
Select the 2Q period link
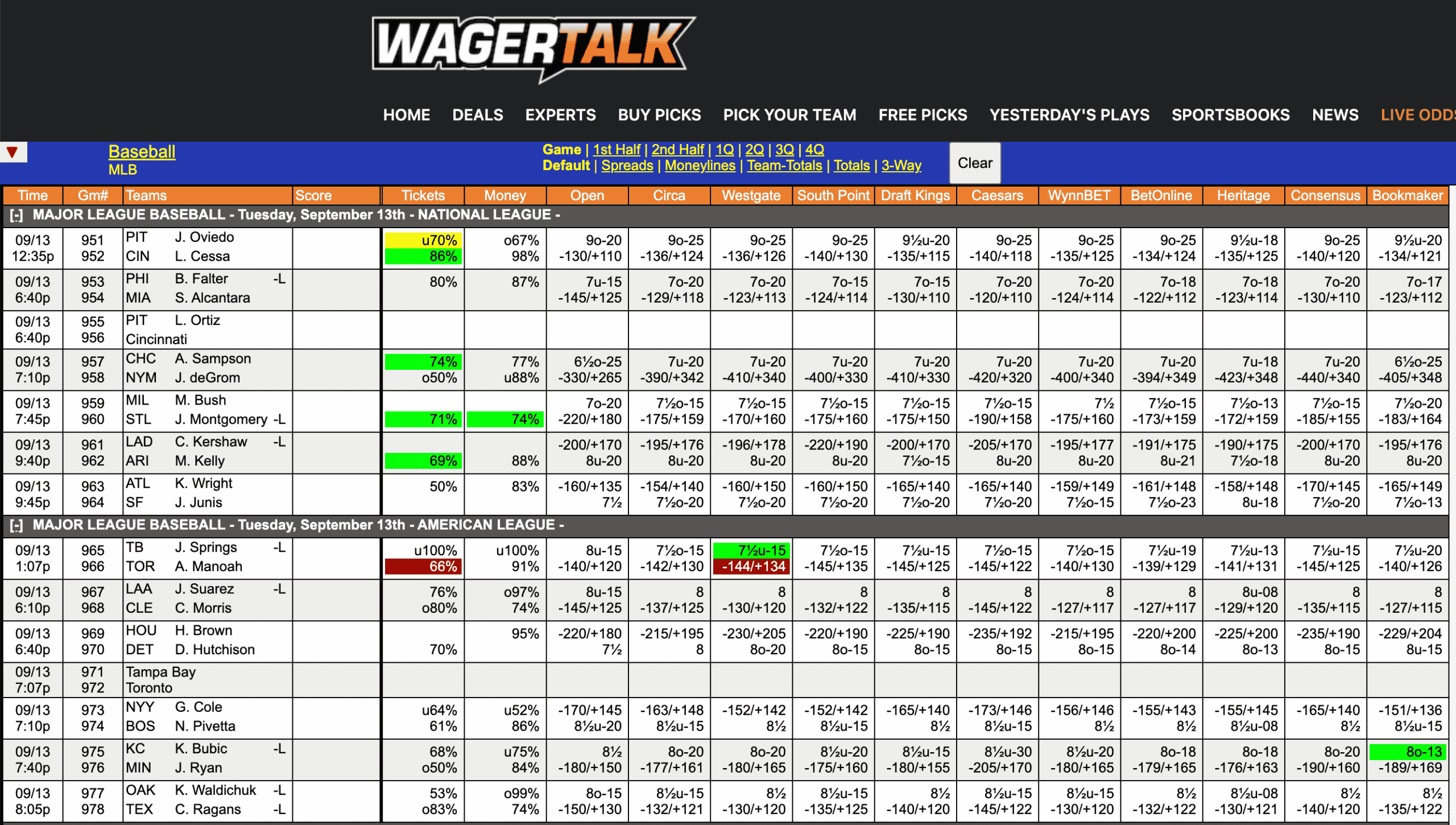755,150
